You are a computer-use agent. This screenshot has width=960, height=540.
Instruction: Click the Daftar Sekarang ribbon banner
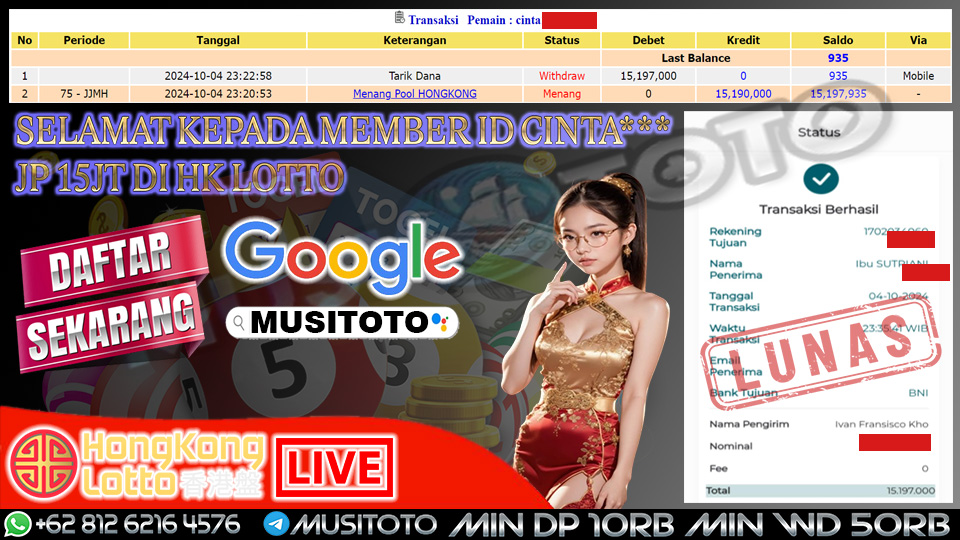[x=112, y=294]
